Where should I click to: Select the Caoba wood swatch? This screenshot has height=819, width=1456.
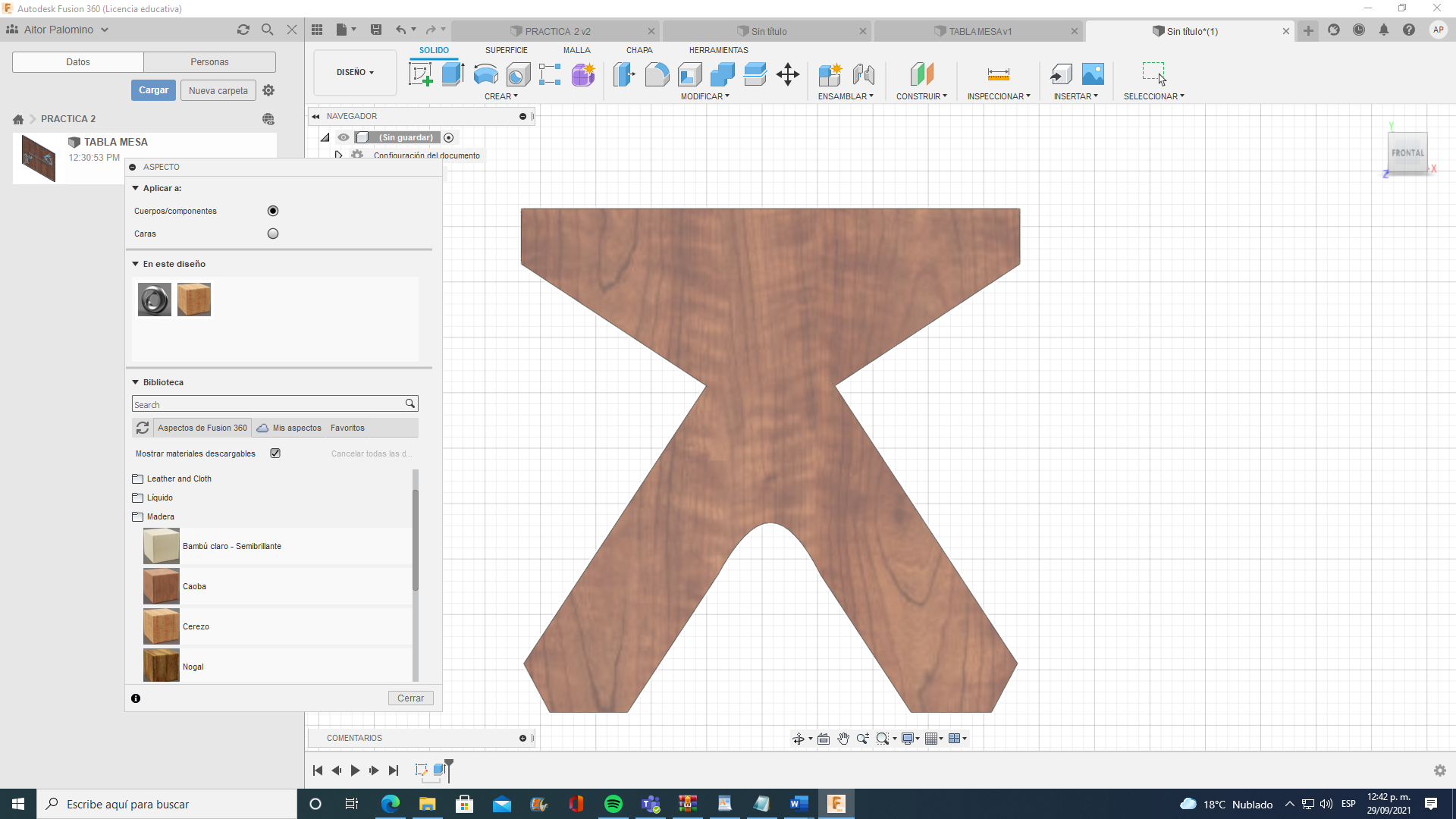tap(162, 586)
